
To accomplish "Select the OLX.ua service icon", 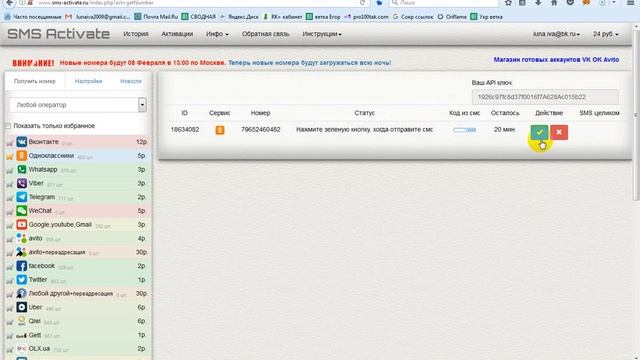I will coord(22,349).
